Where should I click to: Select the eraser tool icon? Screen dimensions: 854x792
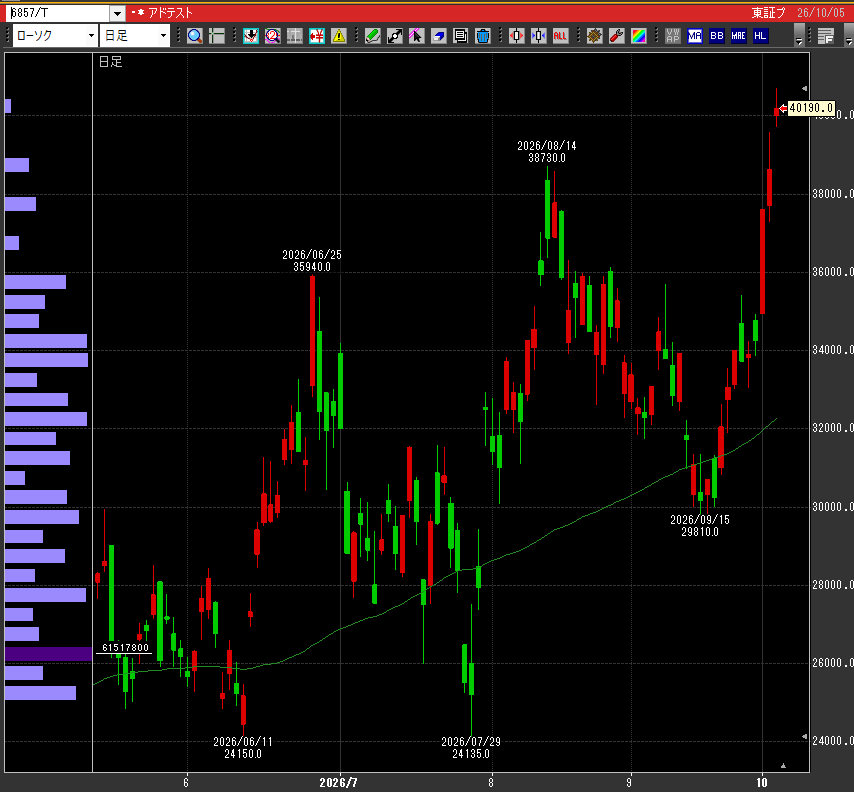(438, 36)
